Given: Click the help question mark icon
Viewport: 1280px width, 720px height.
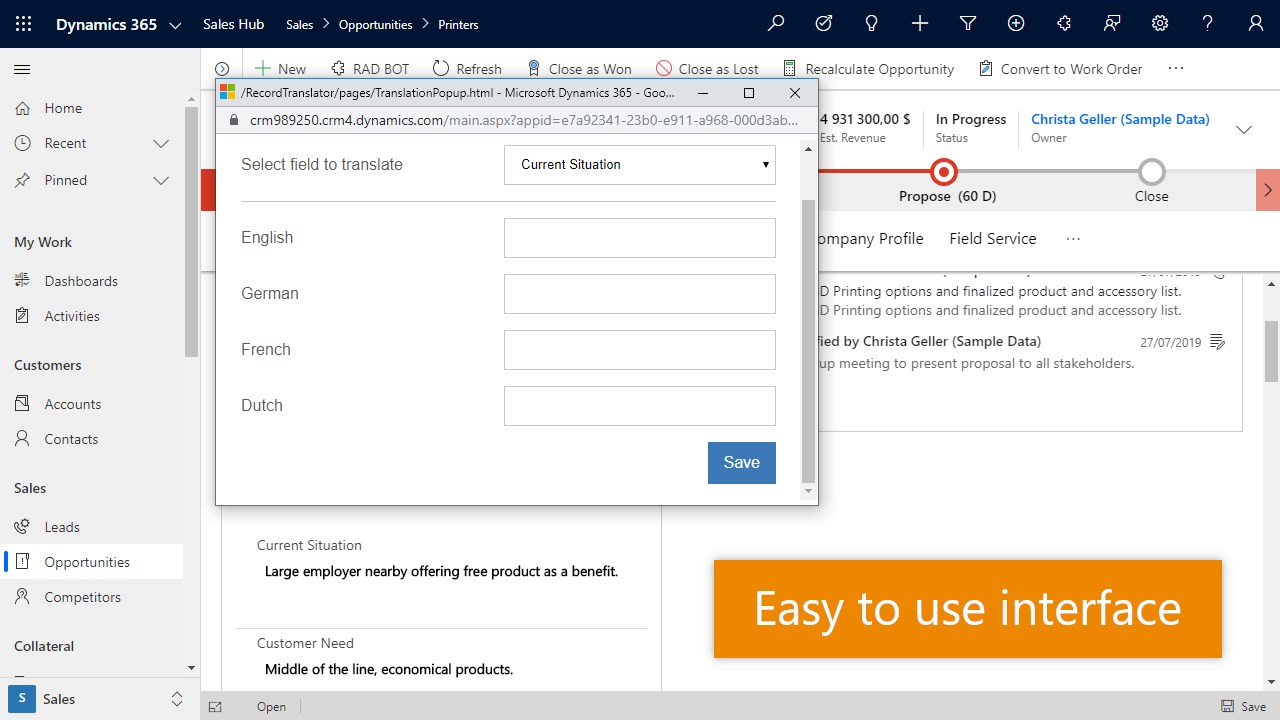Looking at the screenshot, I should point(1208,24).
